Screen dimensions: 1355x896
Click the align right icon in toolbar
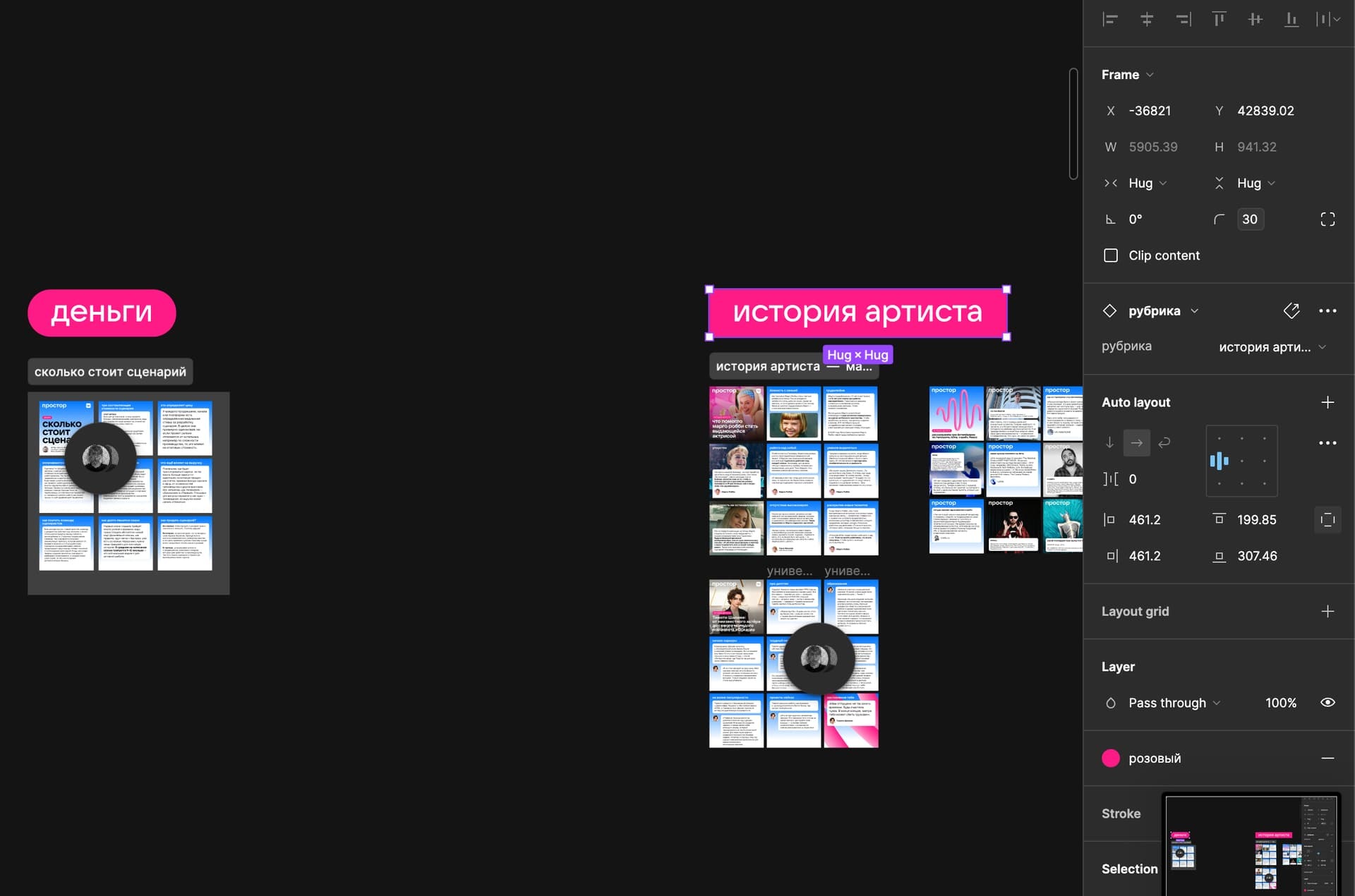[x=1183, y=20]
